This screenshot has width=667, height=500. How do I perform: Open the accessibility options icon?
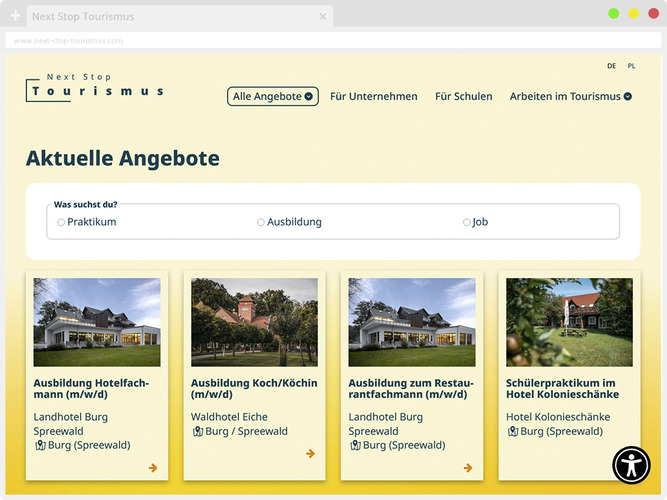(631, 465)
